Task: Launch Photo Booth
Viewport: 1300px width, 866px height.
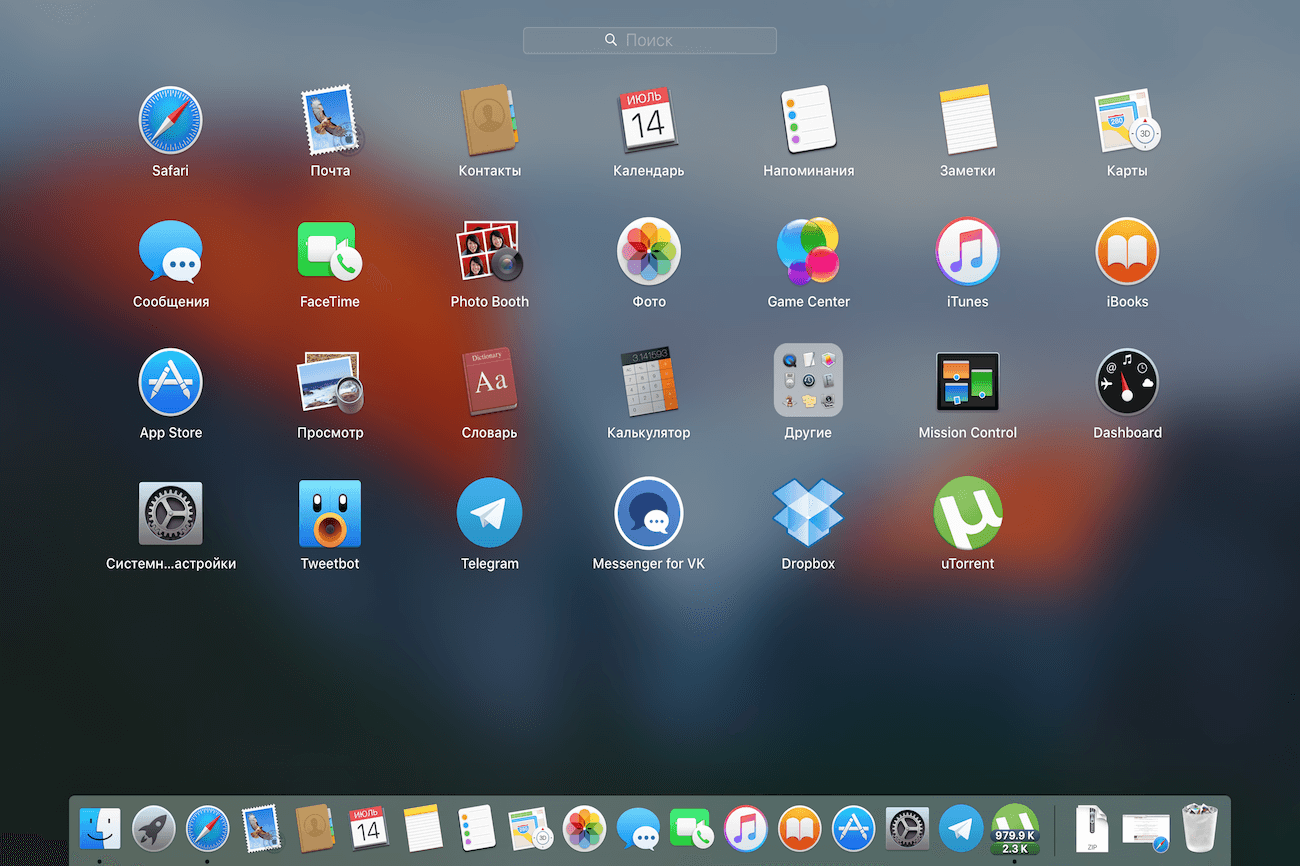Action: (x=490, y=251)
